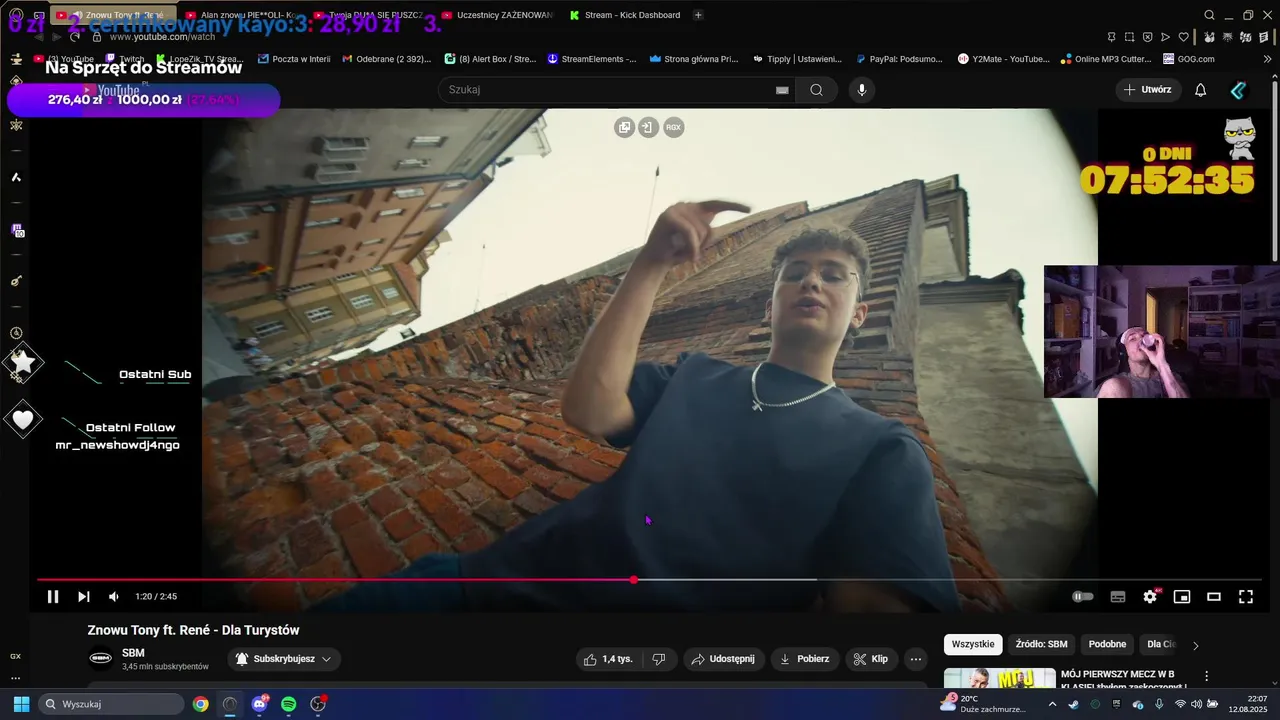Create a clip with Klip button
The image size is (1280, 720).
[x=871, y=659]
